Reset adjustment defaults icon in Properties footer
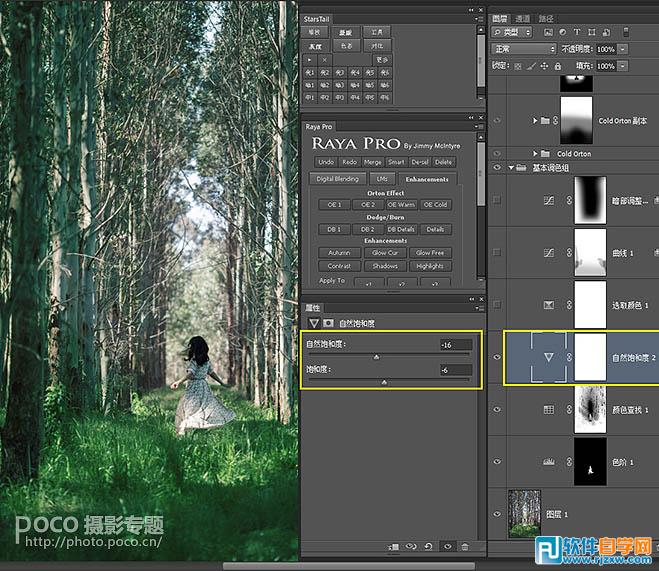 tap(428, 547)
